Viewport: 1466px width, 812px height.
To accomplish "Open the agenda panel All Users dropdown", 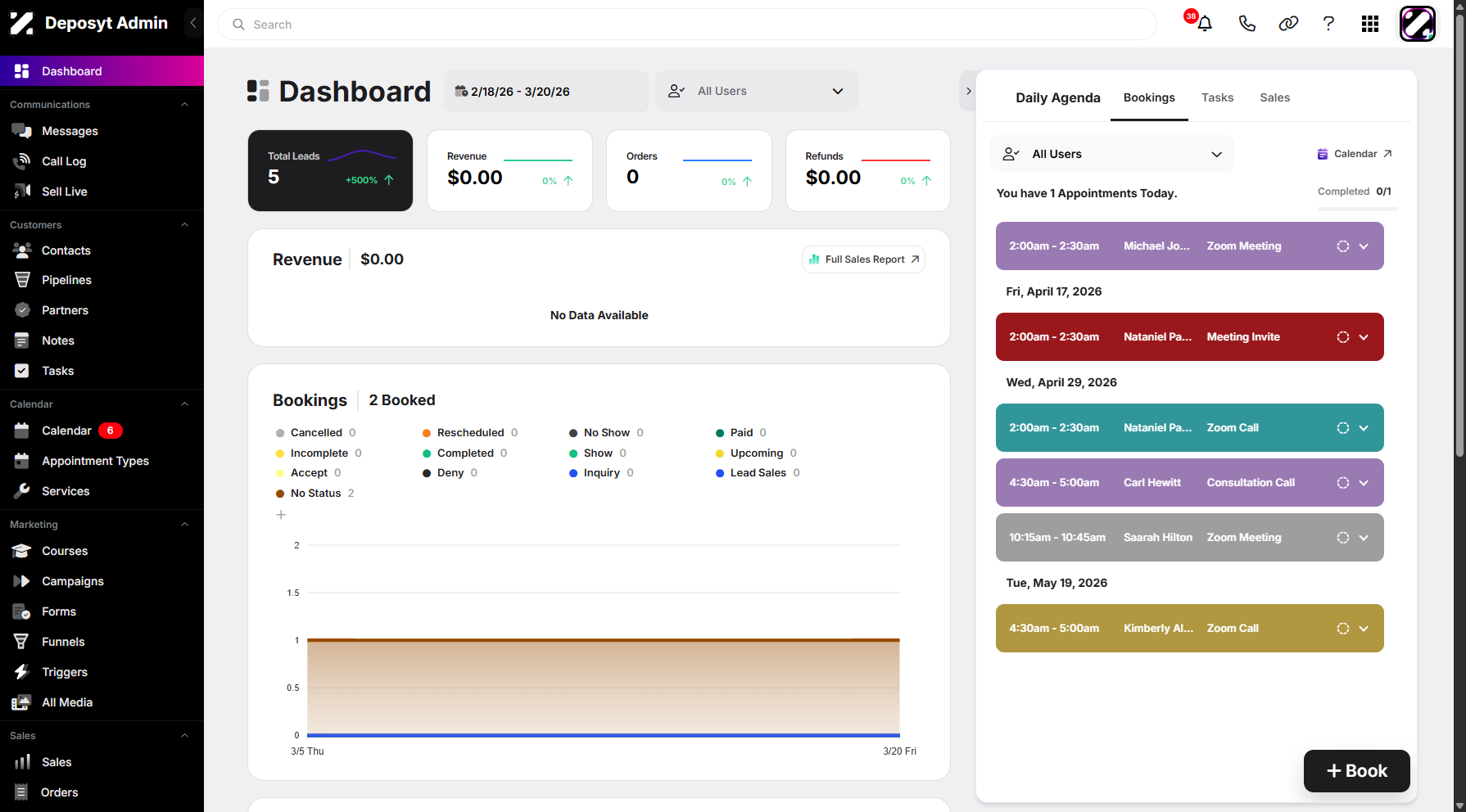I will pos(1112,154).
